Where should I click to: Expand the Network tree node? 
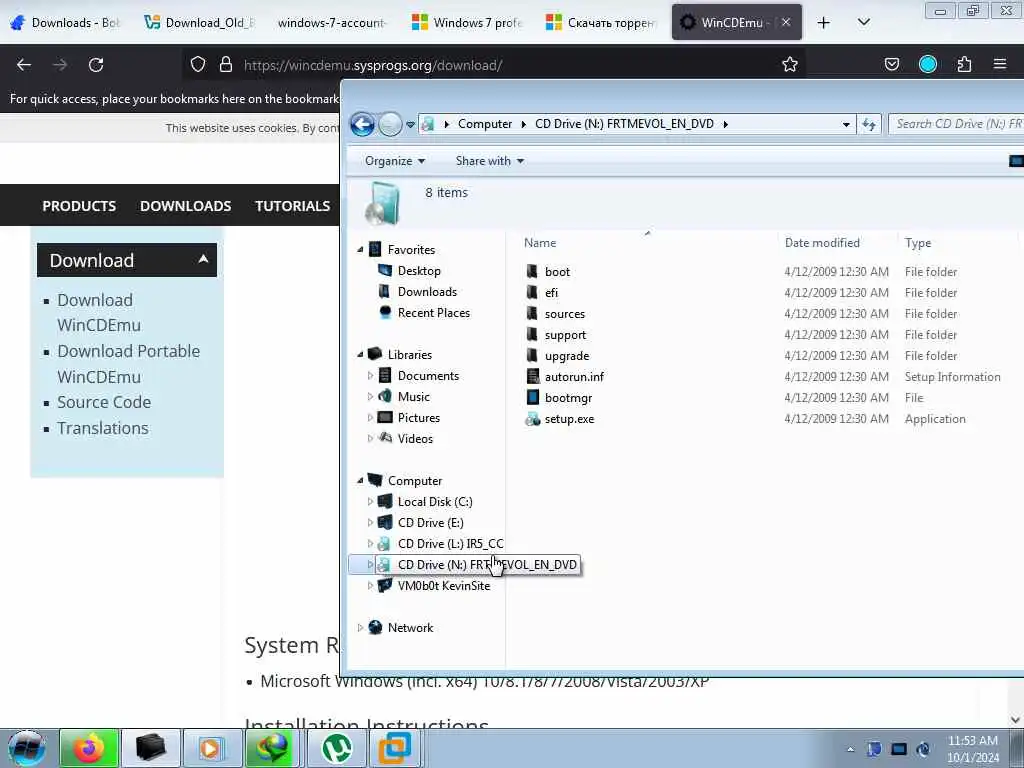tap(360, 628)
